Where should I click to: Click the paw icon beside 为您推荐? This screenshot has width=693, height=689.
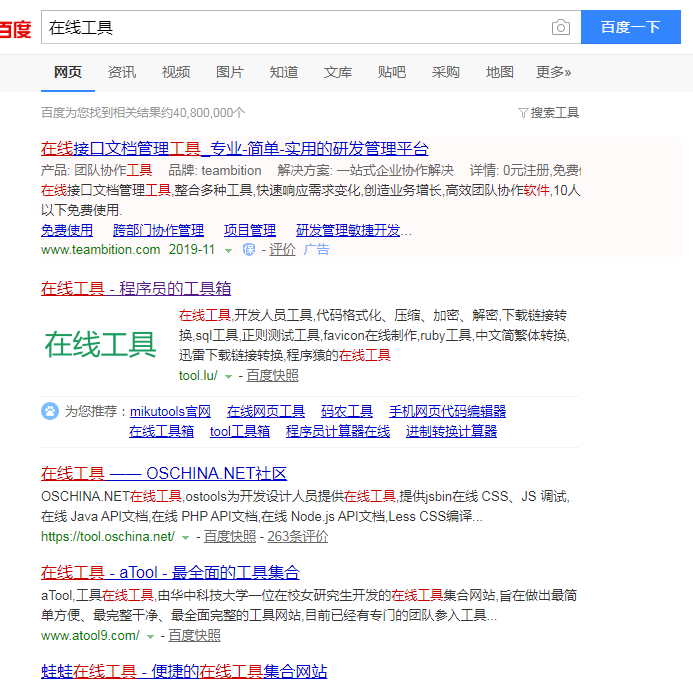coord(50,411)
